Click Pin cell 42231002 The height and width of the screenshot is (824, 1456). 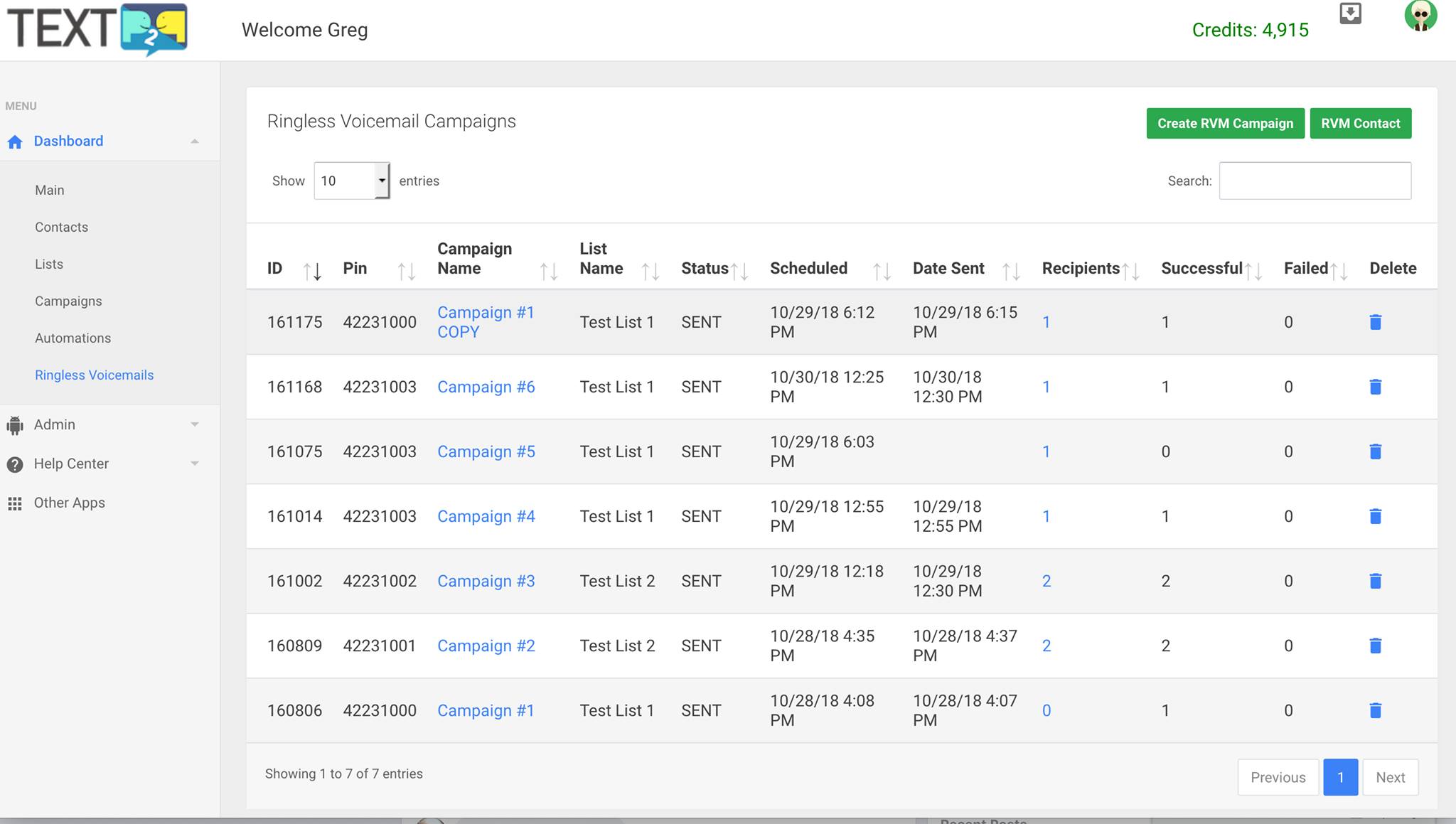(380, 581)
